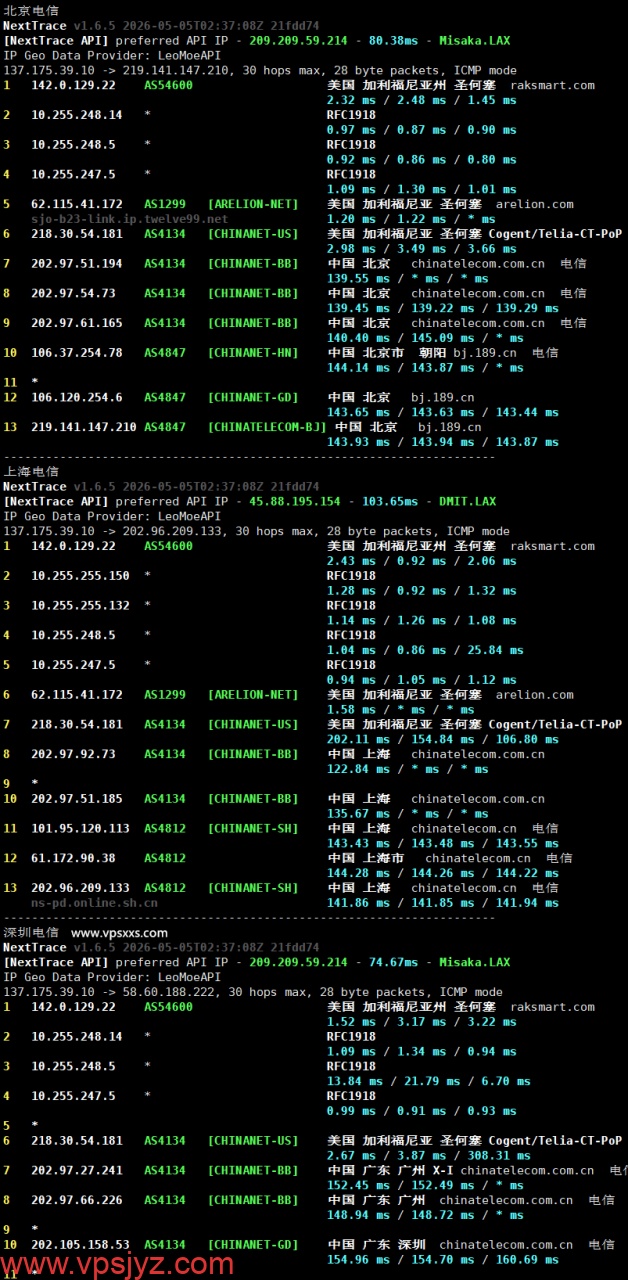The width and height of the screenshot is (628, 1280).
Task: Click hop IP 202.97.27.241
Action: click(x=77, y=1170)
